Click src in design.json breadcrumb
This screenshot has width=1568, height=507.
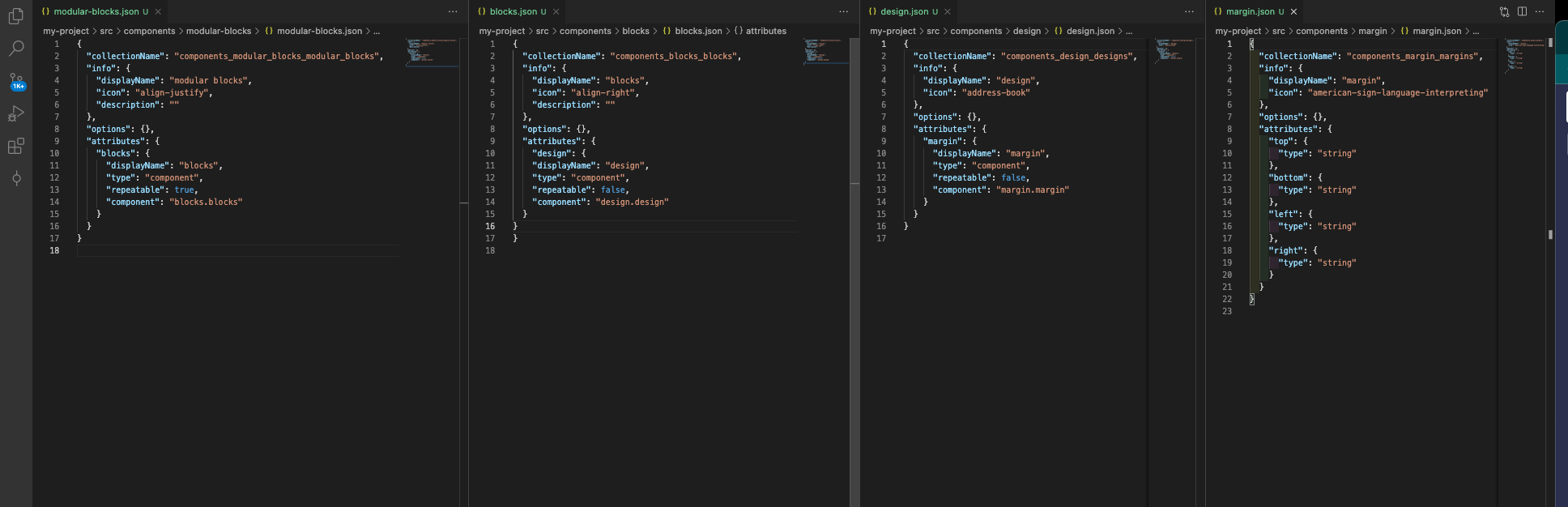click(933, 31)
